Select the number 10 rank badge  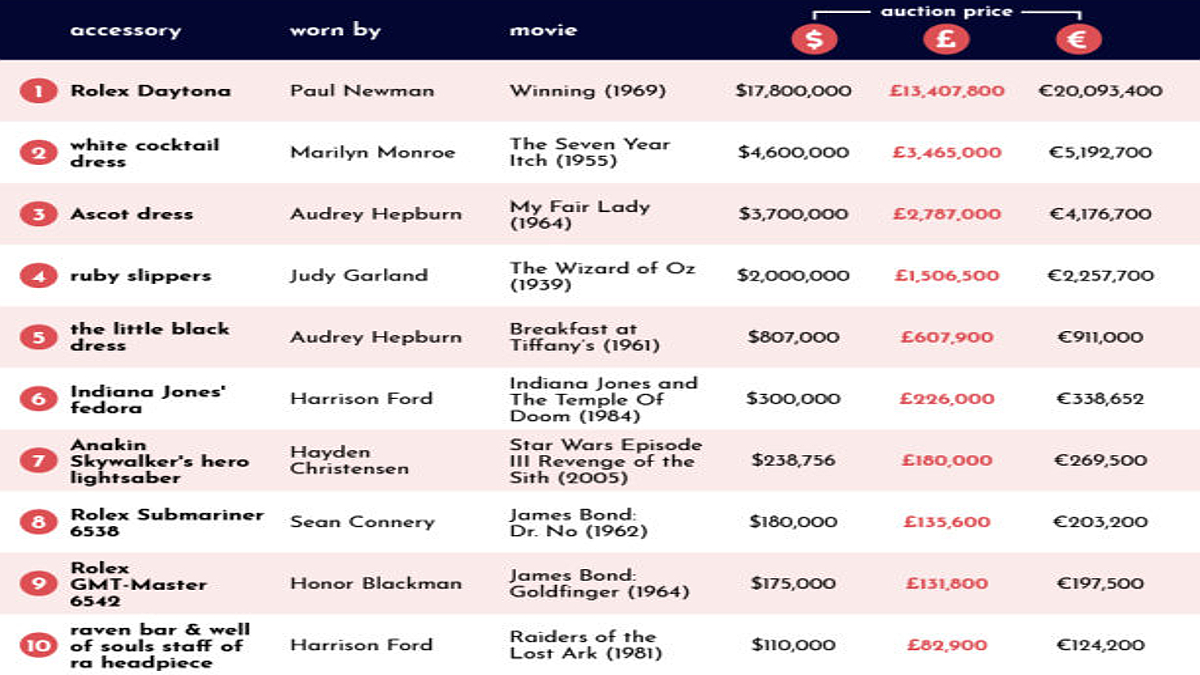coord(38,646)
